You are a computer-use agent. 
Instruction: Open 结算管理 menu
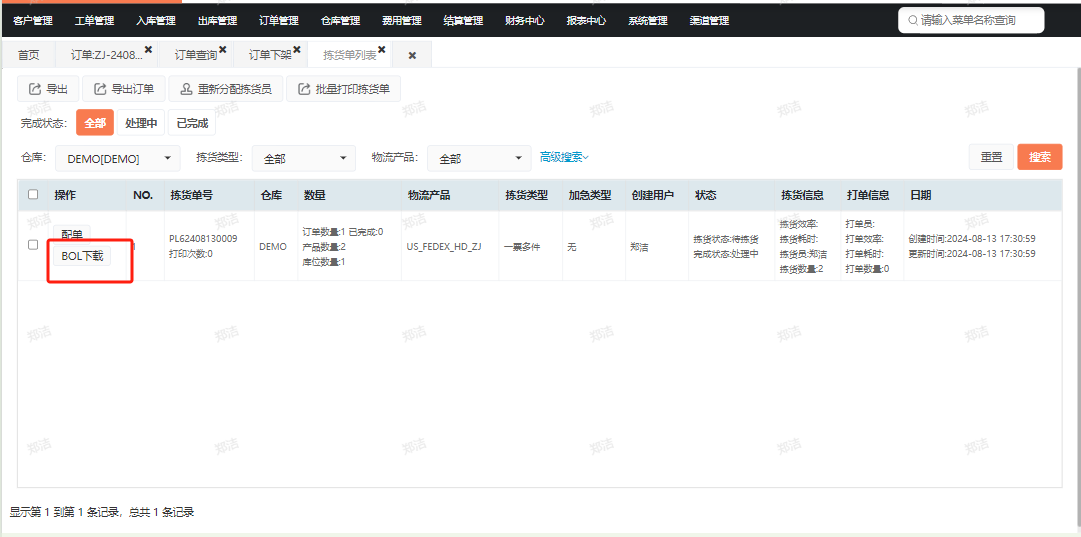coord(463,21)
